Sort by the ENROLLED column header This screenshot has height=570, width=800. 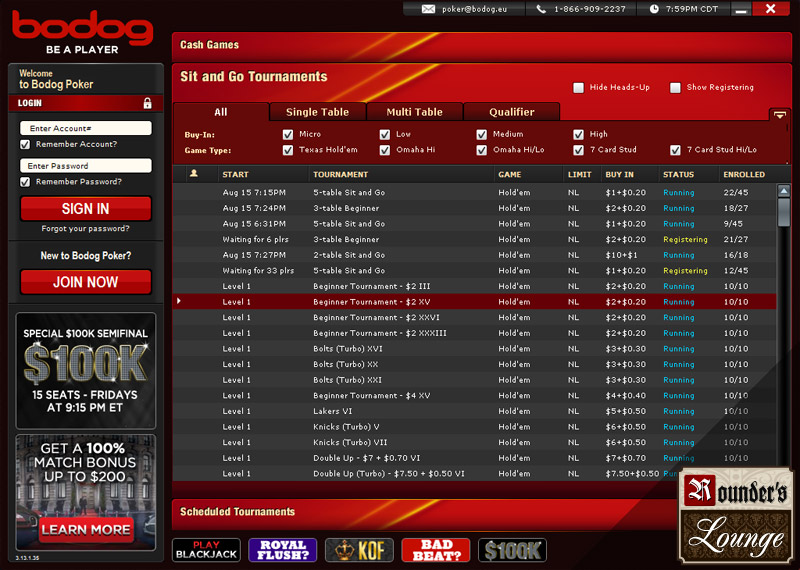click(744, 175)
